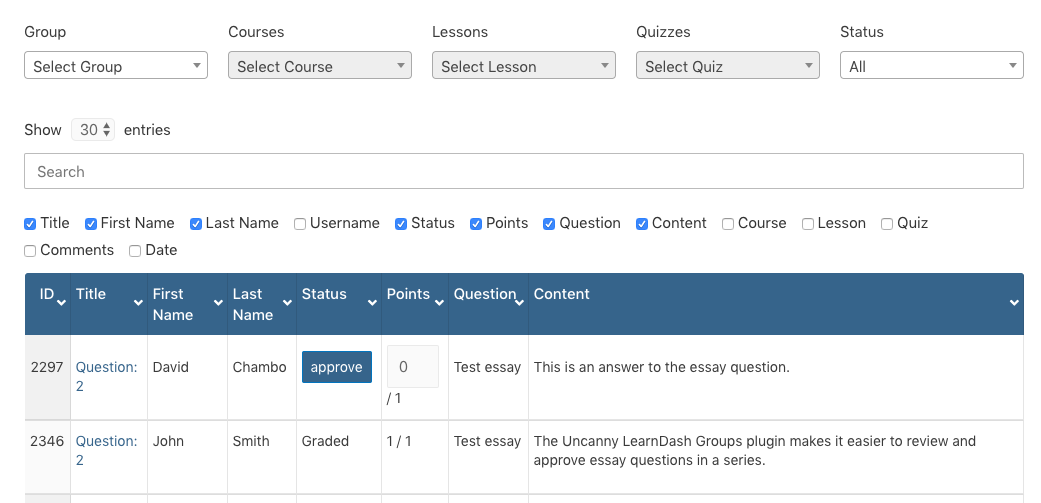Click the Content column sort chevron
Screen dimensions: 1041x503
[x=1014, y=302]
